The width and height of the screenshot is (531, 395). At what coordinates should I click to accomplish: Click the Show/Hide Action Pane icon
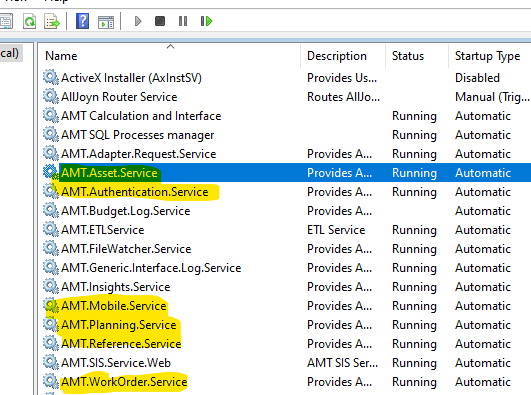point(106,22)
